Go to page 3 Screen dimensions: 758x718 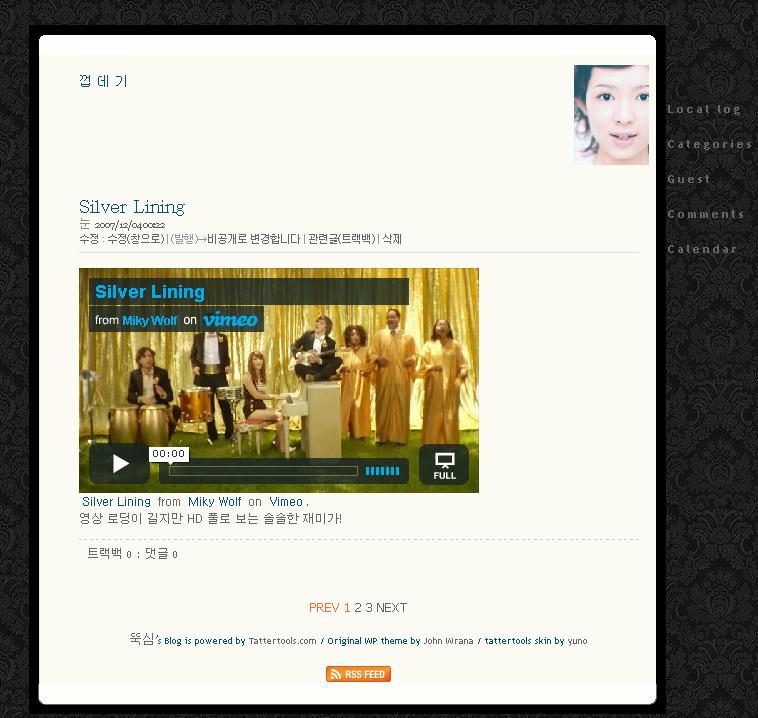pyautogui.click(x=369, y=608)
